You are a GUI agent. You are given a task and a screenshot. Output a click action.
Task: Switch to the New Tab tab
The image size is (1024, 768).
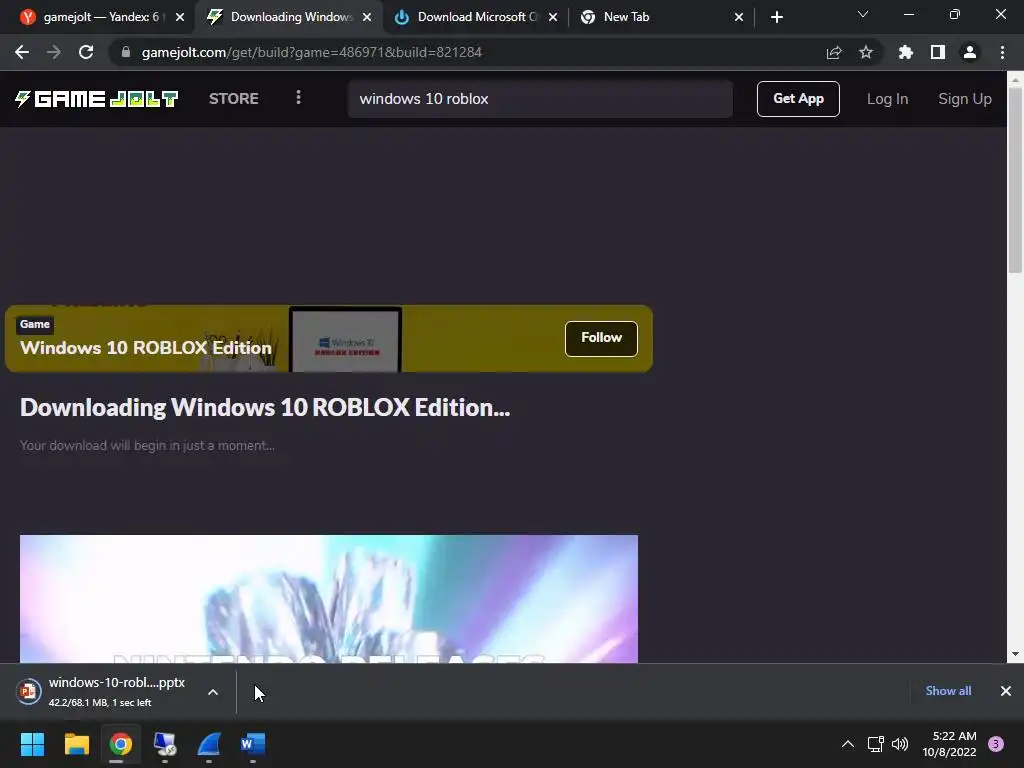coord(660,17)
